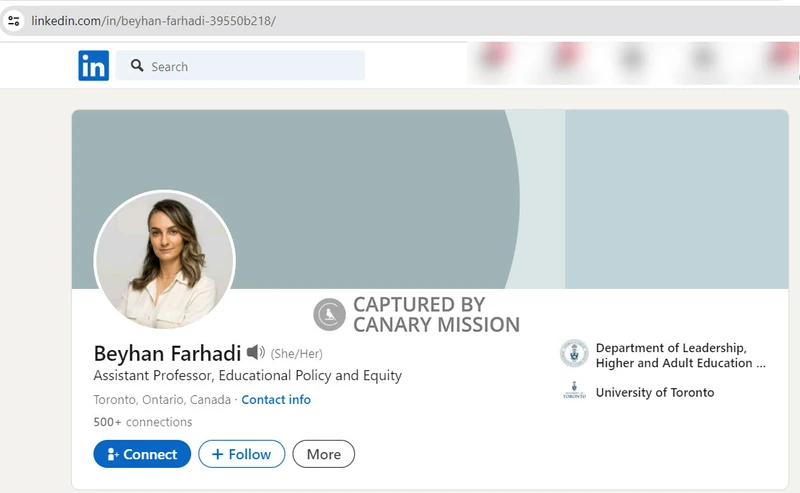
Task: Click the magnifying glass search icon
Action: 137,65
